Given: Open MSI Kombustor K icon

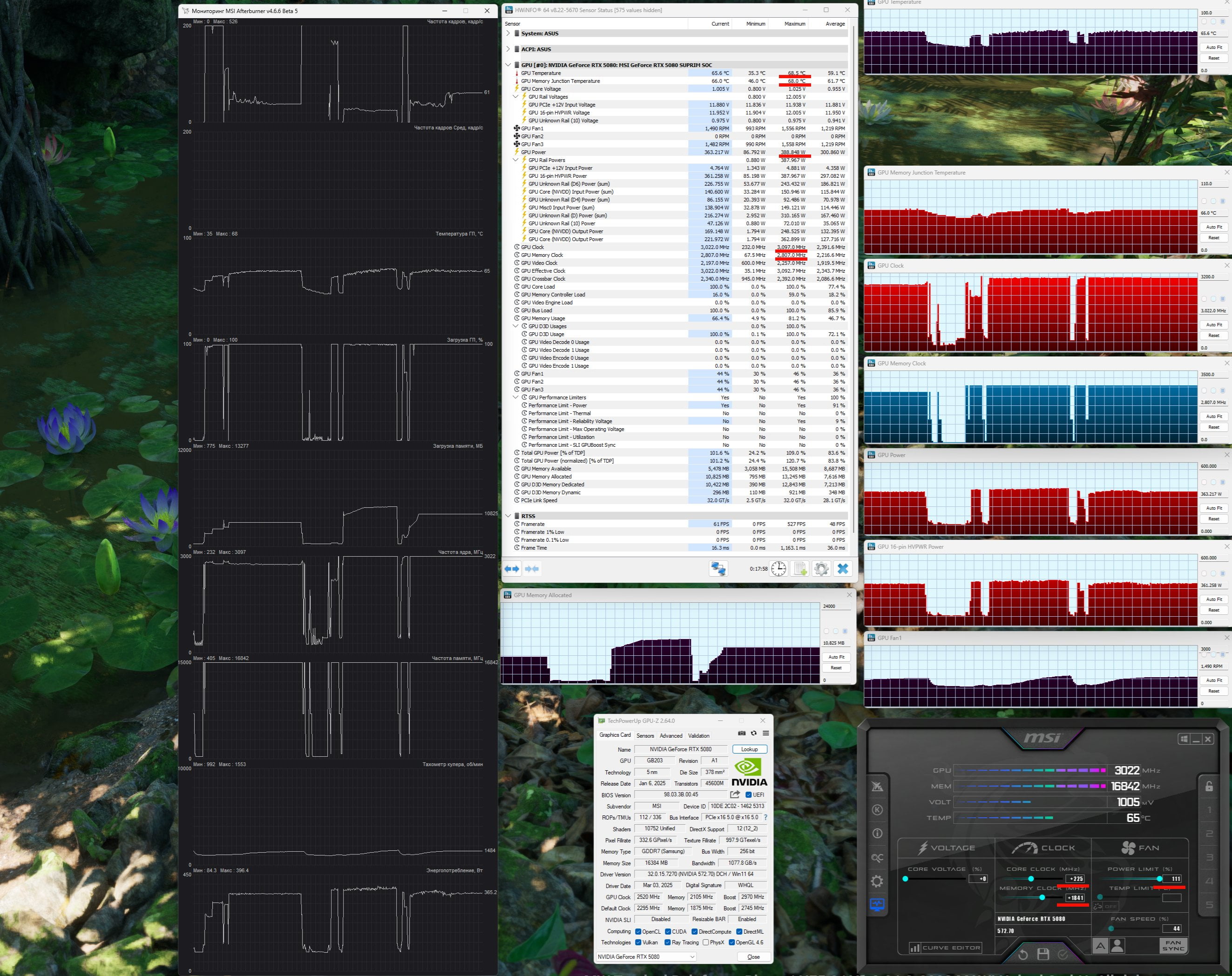Looking at the screenshot, I should (x=877, y=809).
